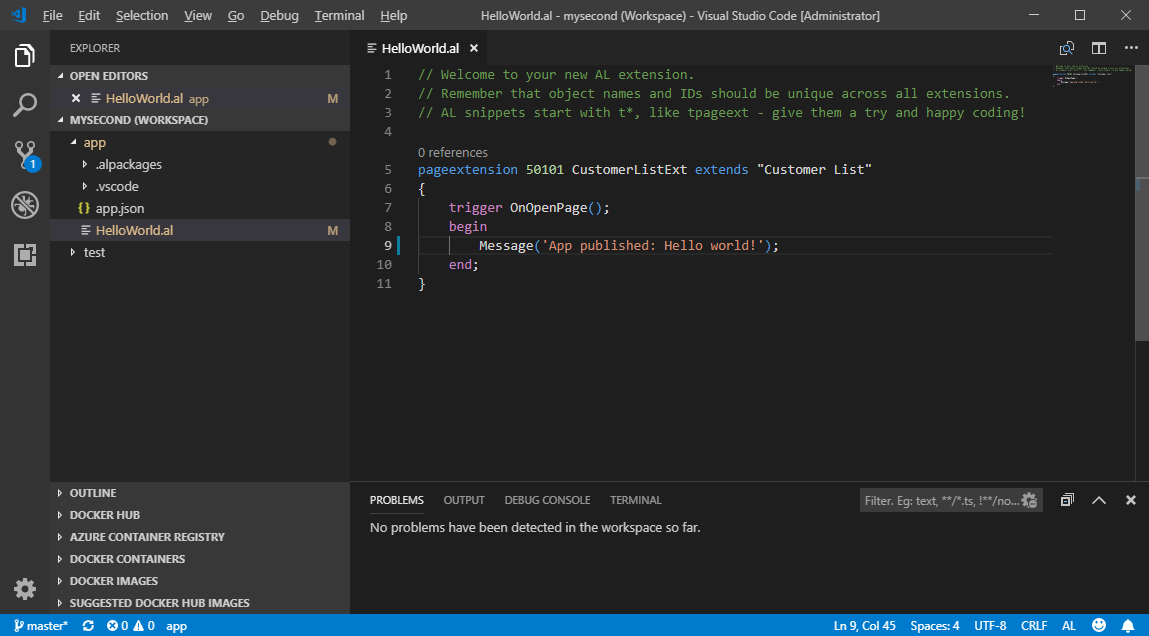The image size is (1149, 636).
Task: Maximize the bottom panel size
Action: (1098, 500)
